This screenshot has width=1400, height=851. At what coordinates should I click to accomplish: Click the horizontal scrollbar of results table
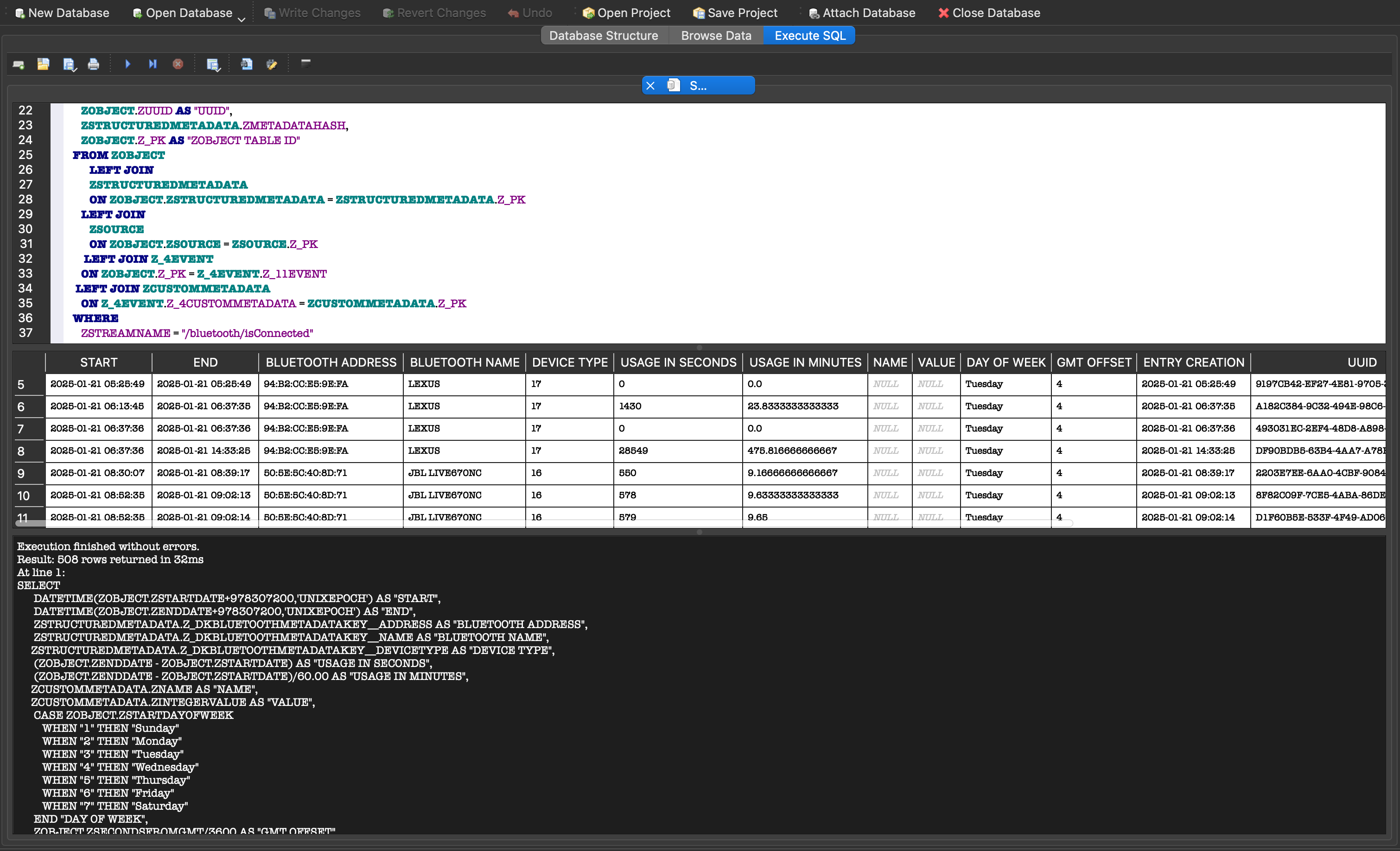[x=544, y=523]
